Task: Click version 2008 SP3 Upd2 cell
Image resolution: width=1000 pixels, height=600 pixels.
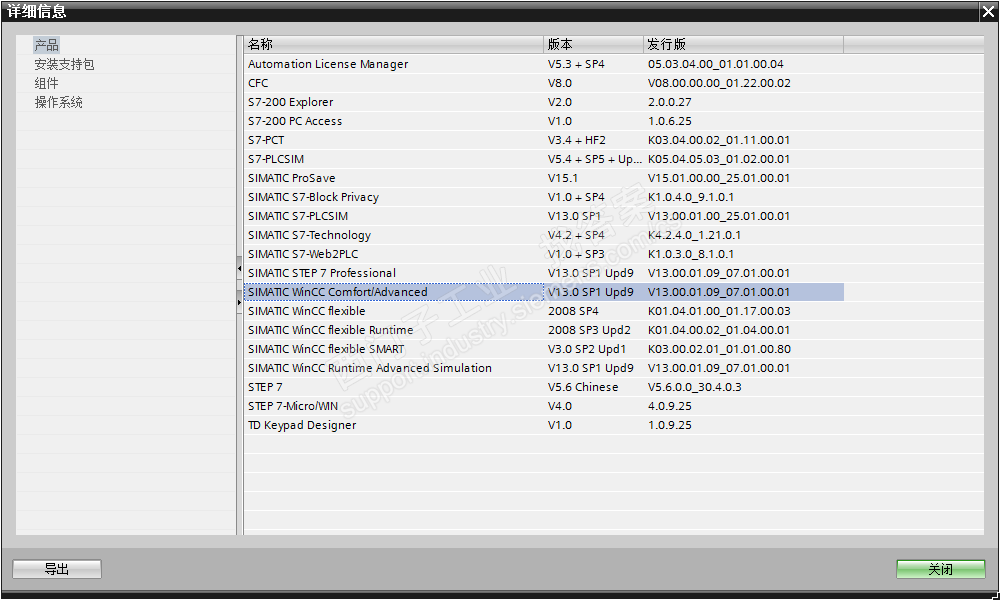Action: pyautogui.click(x=594, y=330)
